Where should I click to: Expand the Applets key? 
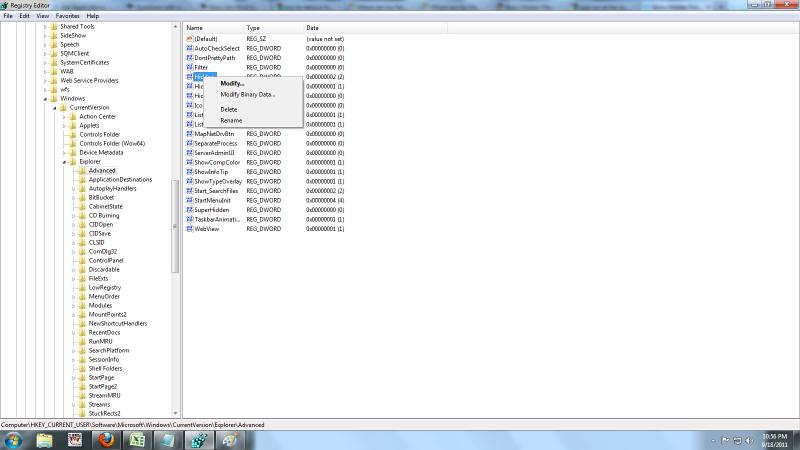pos(64,126)
